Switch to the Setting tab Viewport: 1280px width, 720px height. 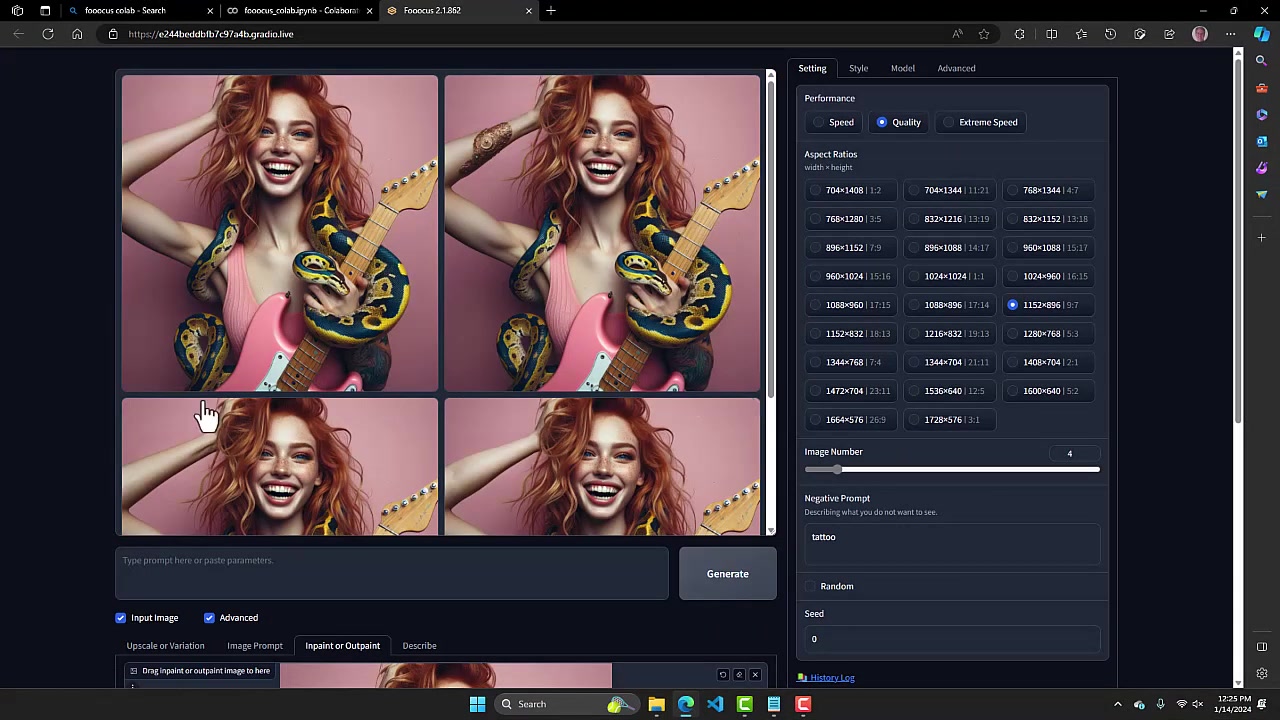[x=812, y=68]
